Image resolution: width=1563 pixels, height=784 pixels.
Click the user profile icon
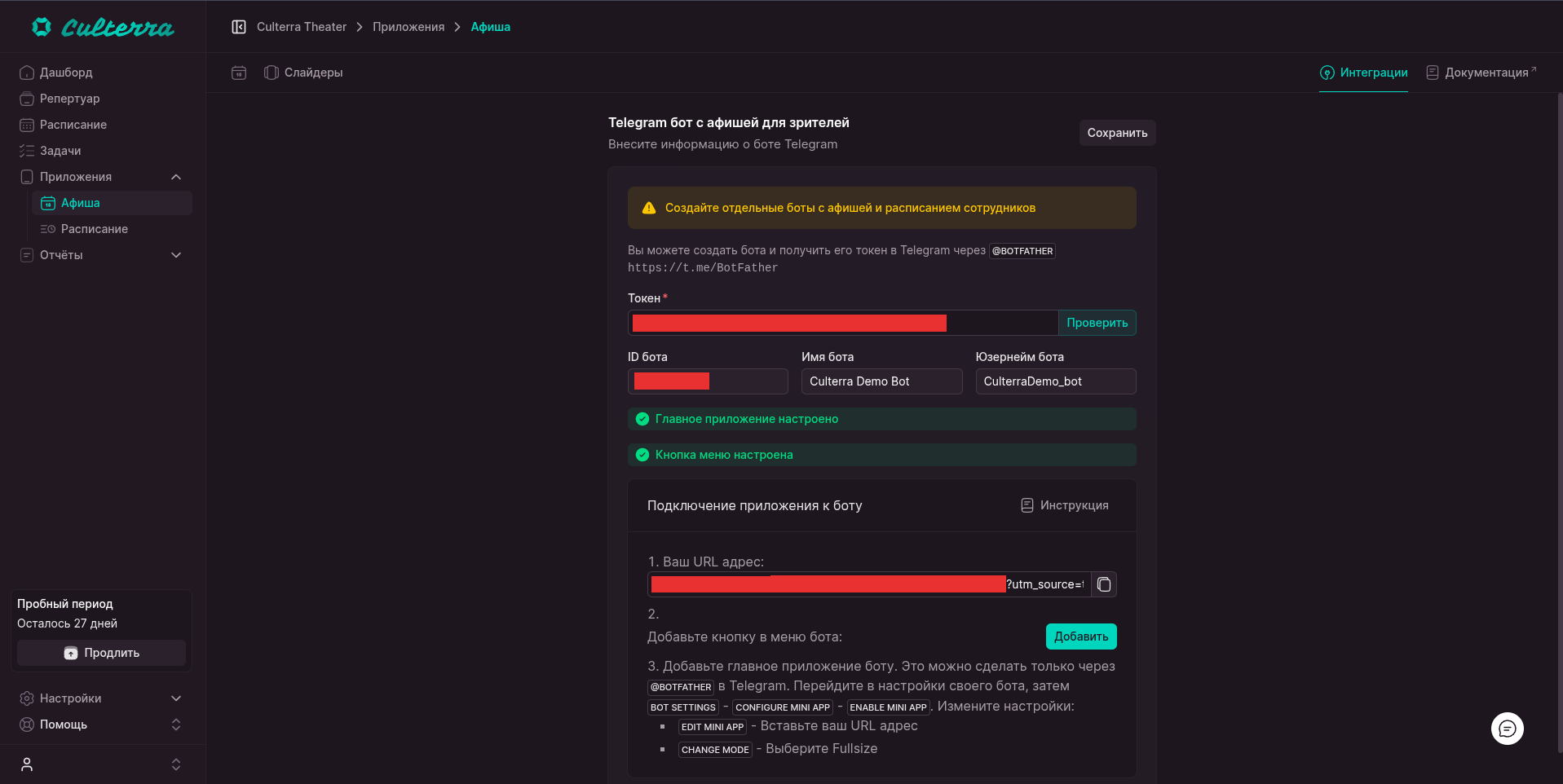(x=27, y=764)
